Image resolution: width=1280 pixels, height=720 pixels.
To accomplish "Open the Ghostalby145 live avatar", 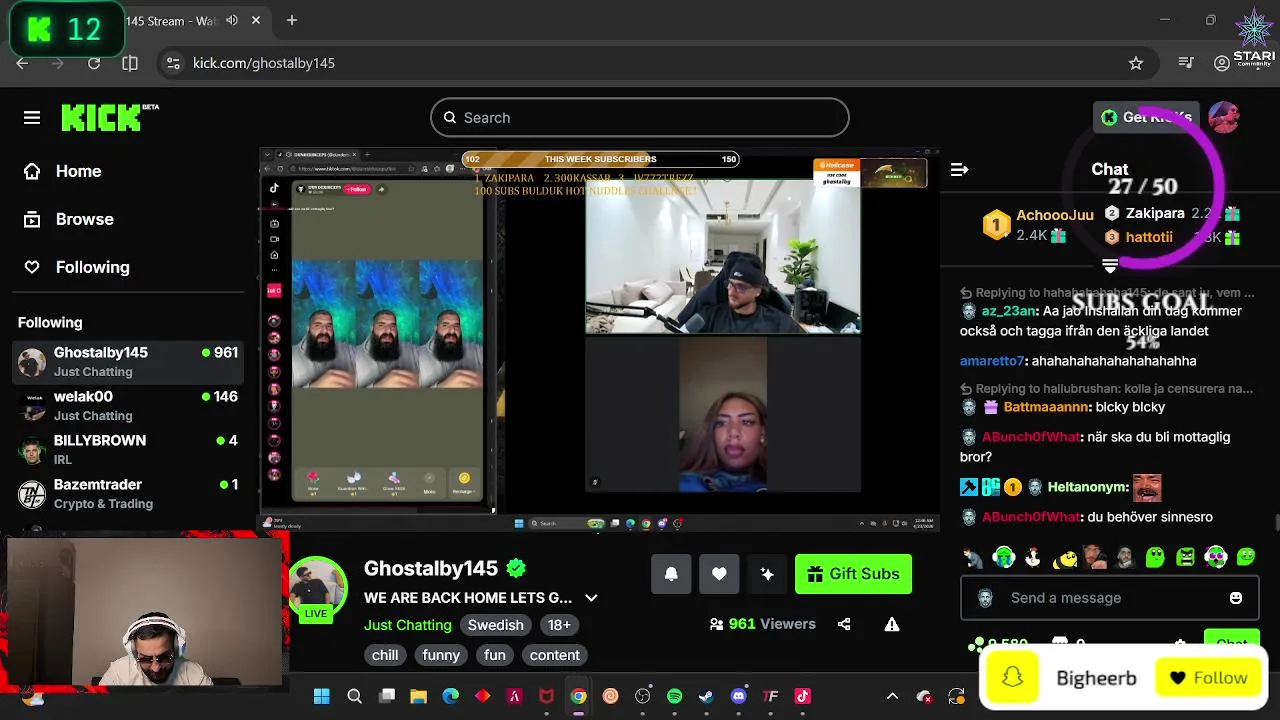I will [317, 589].
